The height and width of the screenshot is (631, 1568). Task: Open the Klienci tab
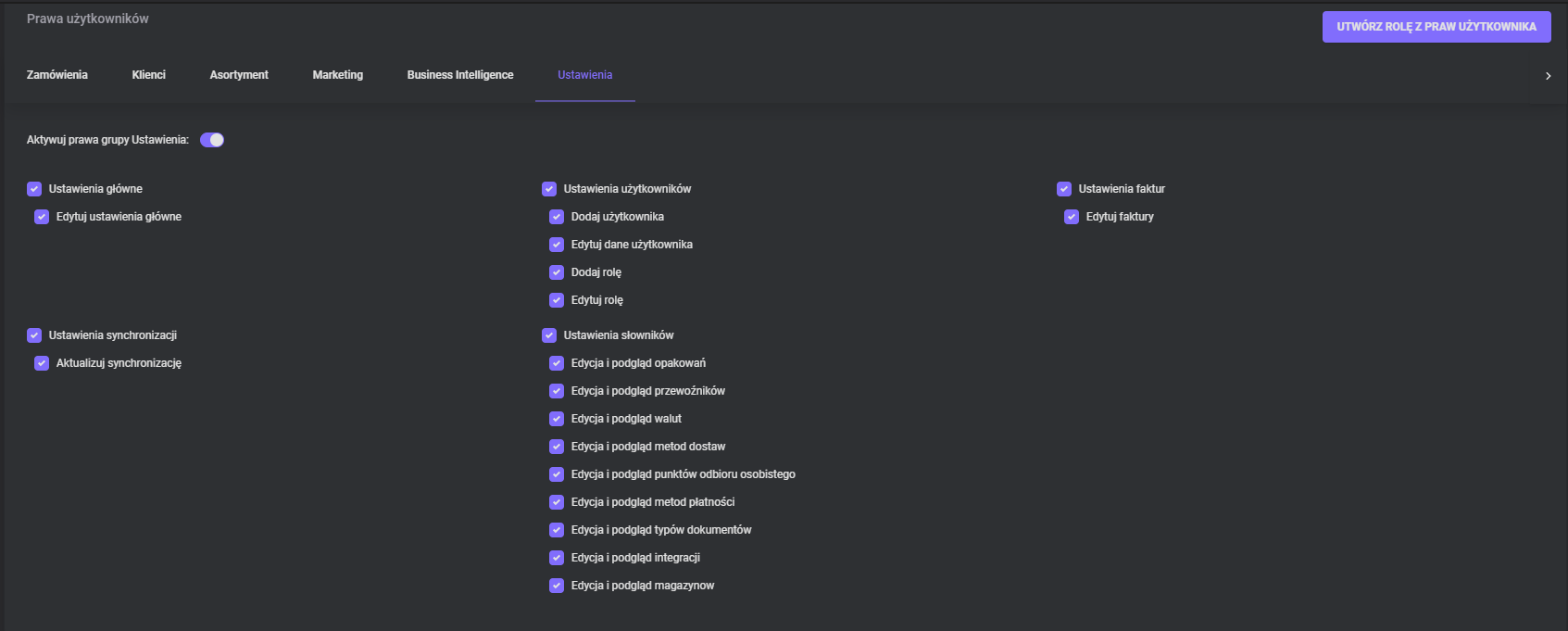(x=148, y=75)
